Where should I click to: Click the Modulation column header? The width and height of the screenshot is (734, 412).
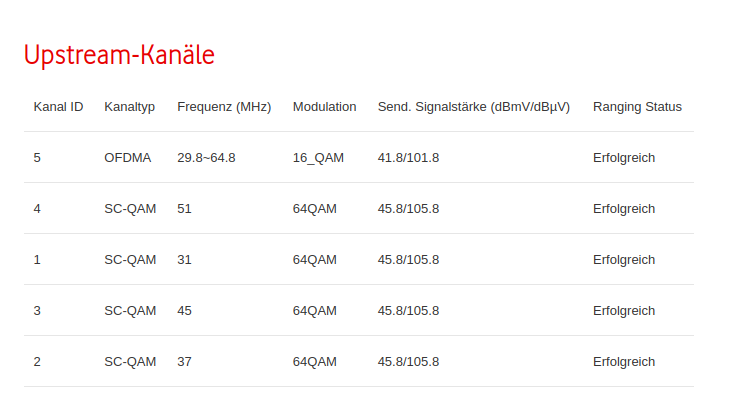[324, 107]
